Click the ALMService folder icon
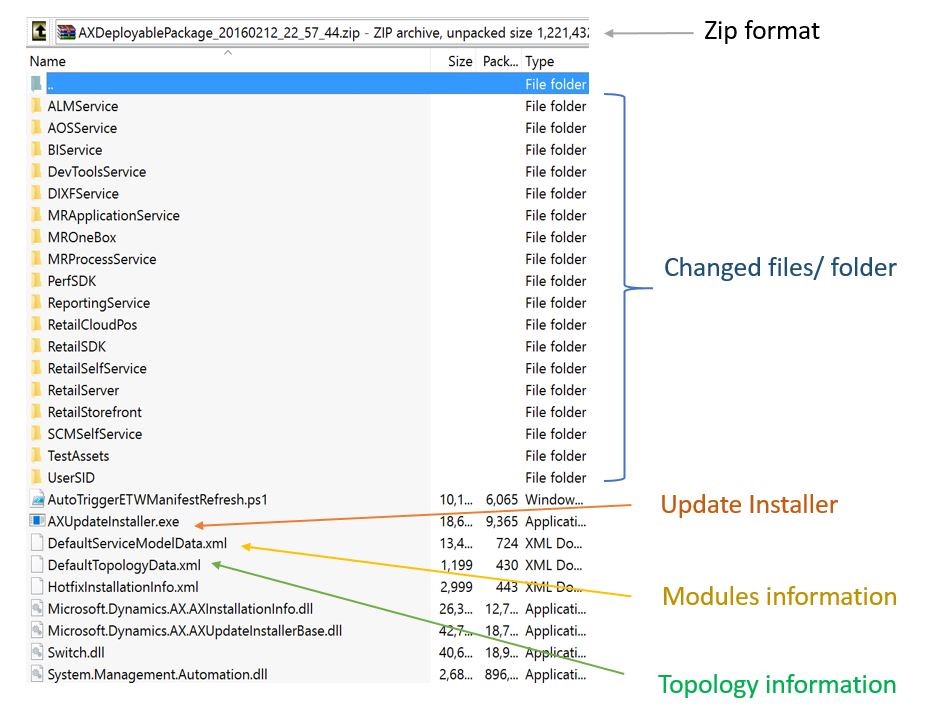 tap(36, 106)
